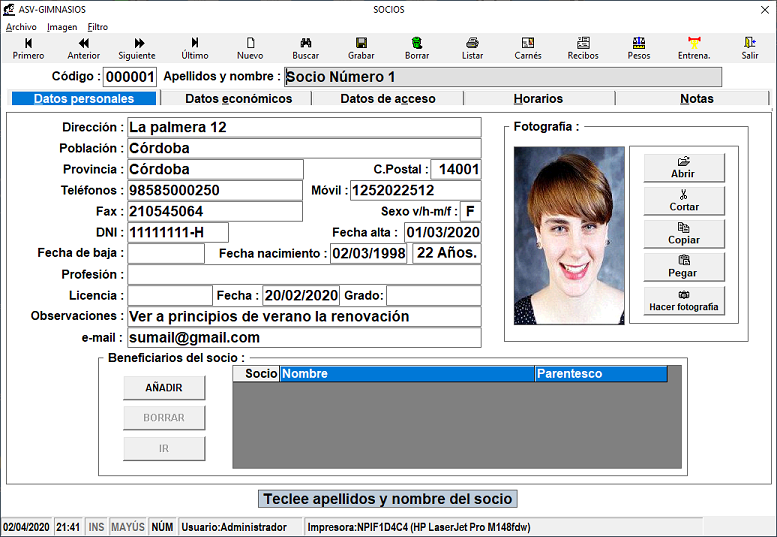The image size is (777, 537).
Task: Click the empty Fecha de baja field
Action: coord(166,254)
